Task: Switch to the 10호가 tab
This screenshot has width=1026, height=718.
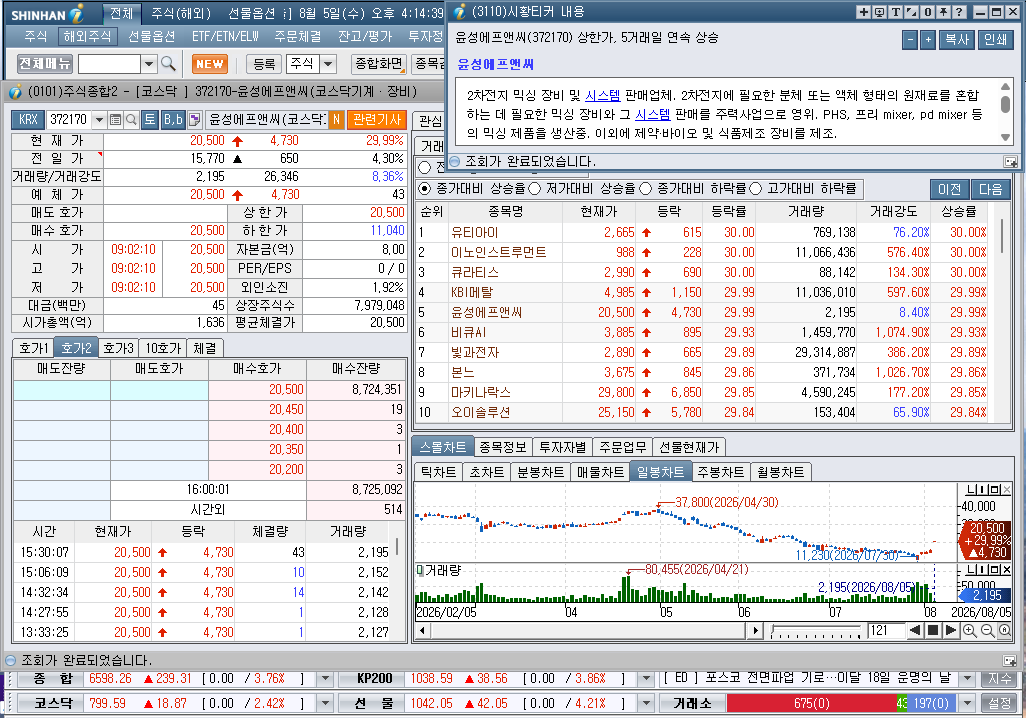Action: [163, 348]
